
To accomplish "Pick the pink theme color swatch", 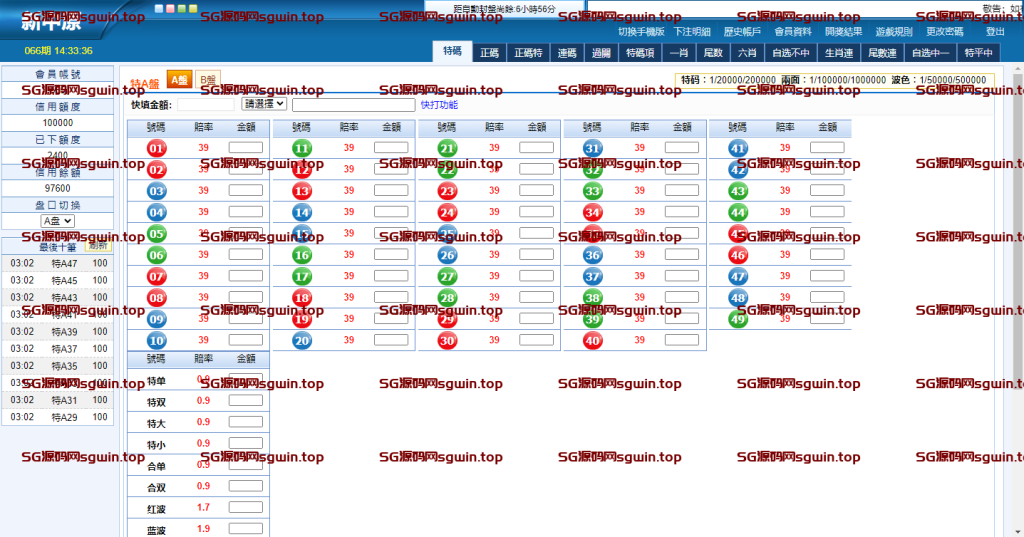I will coord(171,8).
